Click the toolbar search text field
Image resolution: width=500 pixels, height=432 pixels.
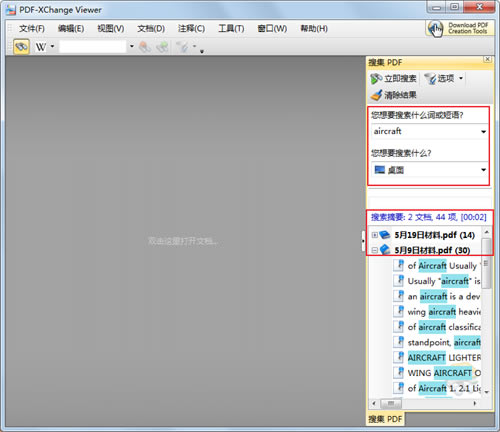click(x=93, y=46)
